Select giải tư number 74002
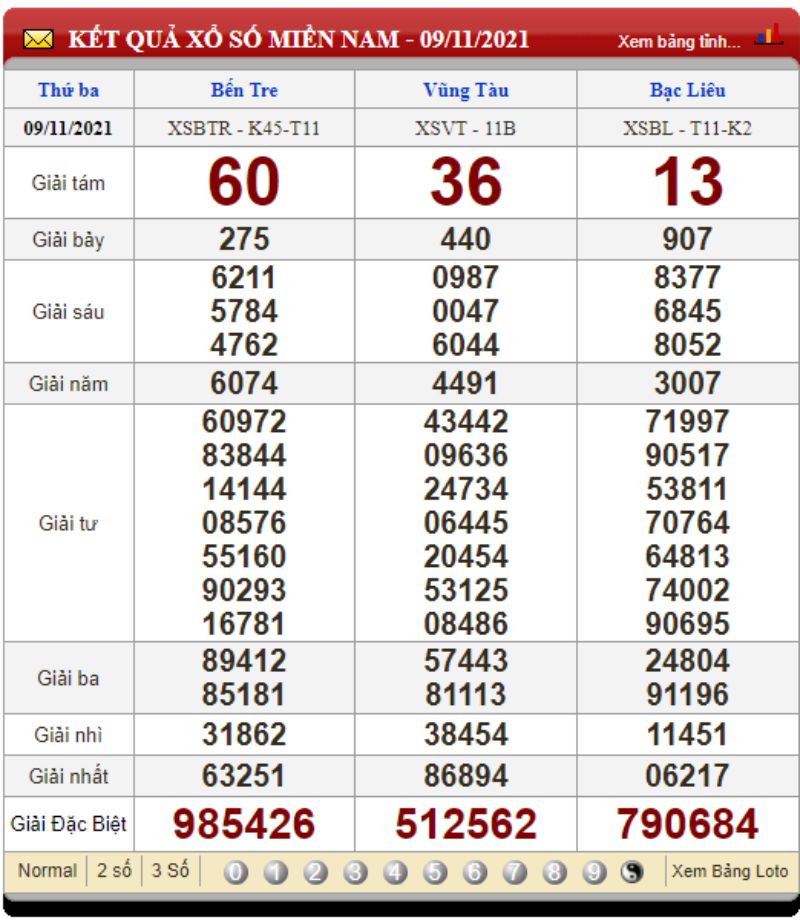 click(687, 590)
